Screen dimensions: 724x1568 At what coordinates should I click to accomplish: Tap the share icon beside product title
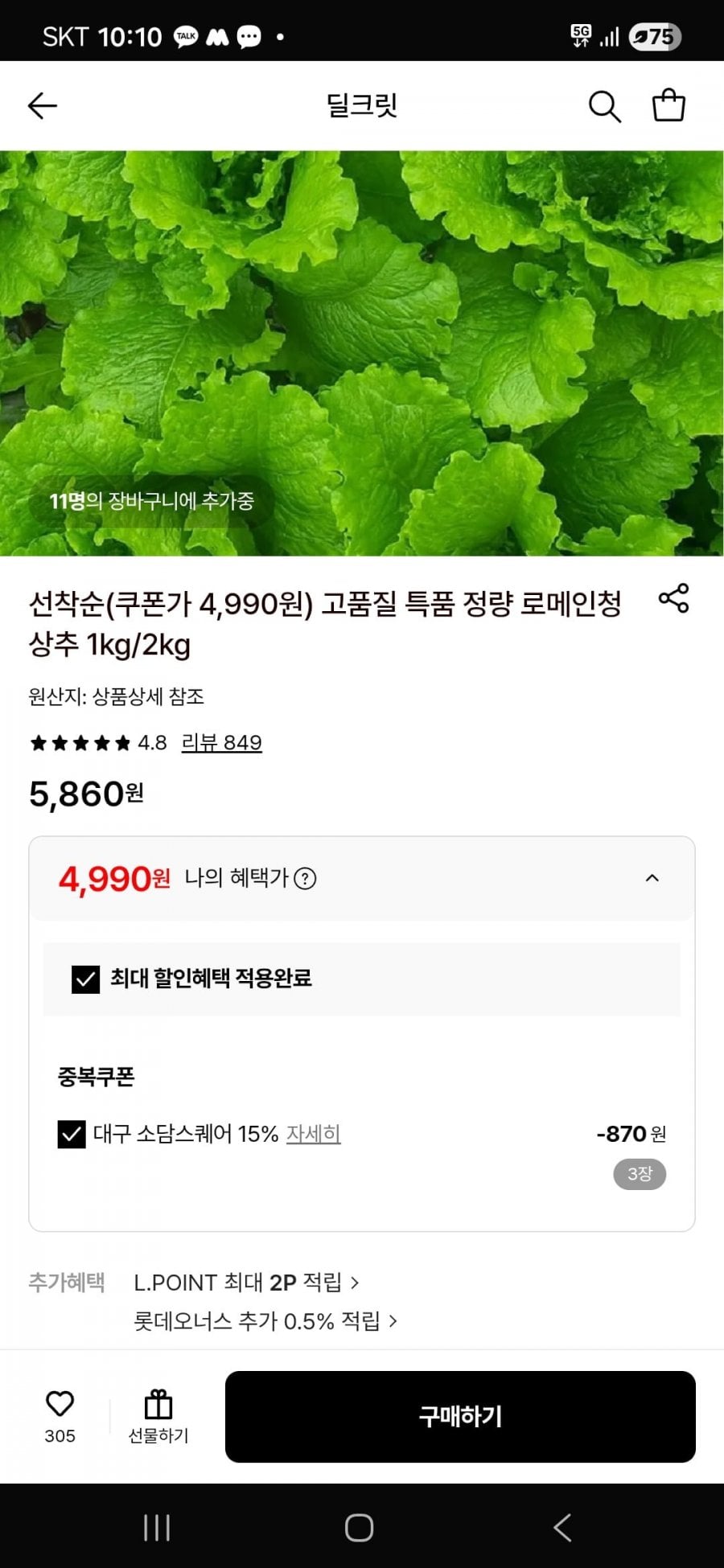(673, 598)
